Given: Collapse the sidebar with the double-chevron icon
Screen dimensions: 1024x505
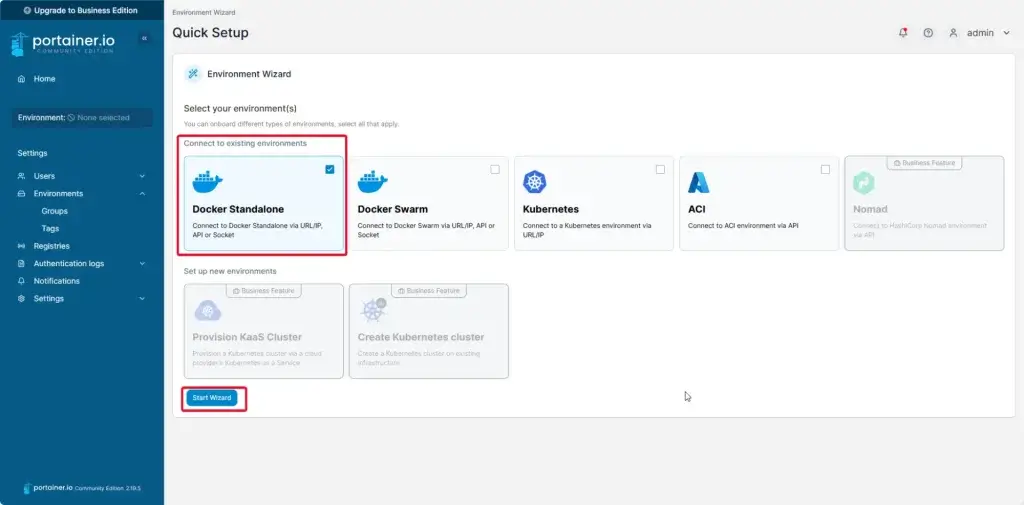Looking at the screenshot, I should pos(144,39).
